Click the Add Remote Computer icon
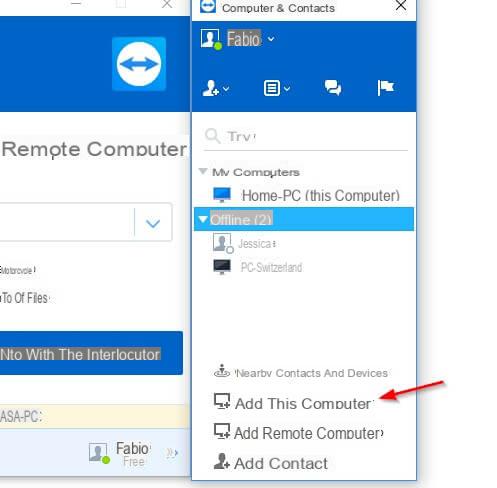 pos(222,431)
